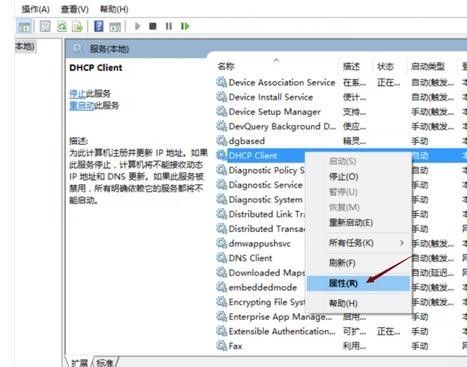This screenshot has height=367, width=467.
Task: Select the DNS Client service row
Action: pos(260,258)
